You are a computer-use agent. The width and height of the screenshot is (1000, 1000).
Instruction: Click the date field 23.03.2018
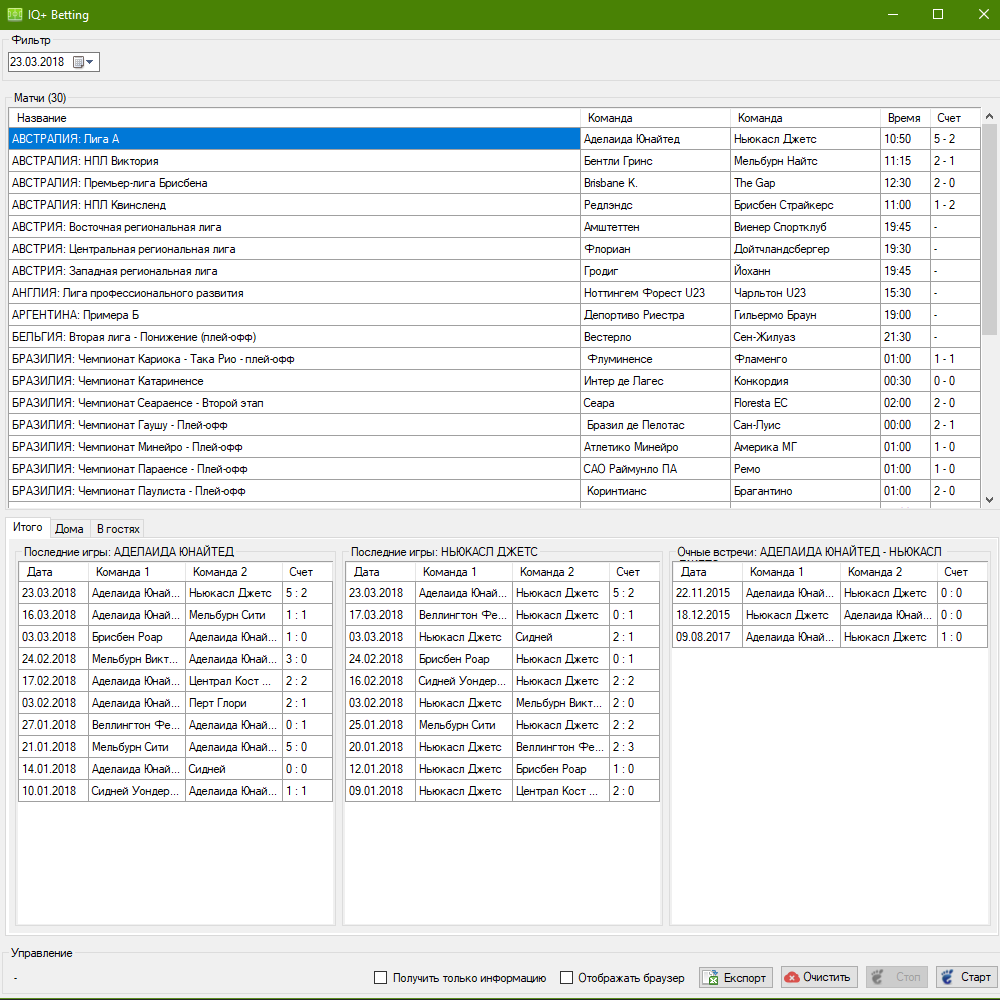click(x=37, y=62)
